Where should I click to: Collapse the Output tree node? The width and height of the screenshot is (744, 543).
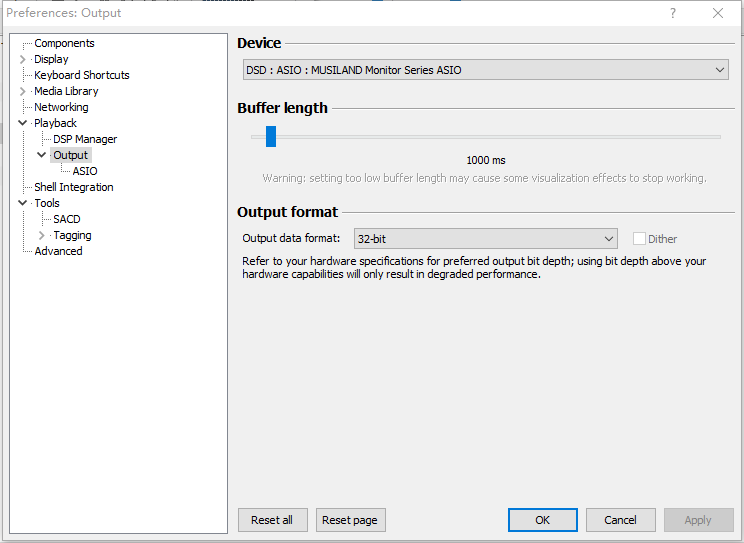click(x=42, y=155)
